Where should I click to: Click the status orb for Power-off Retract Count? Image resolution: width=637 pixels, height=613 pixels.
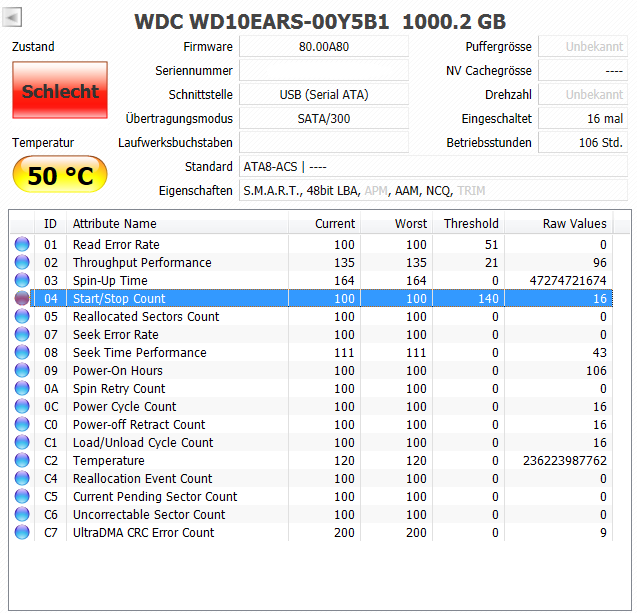point(22,425)
